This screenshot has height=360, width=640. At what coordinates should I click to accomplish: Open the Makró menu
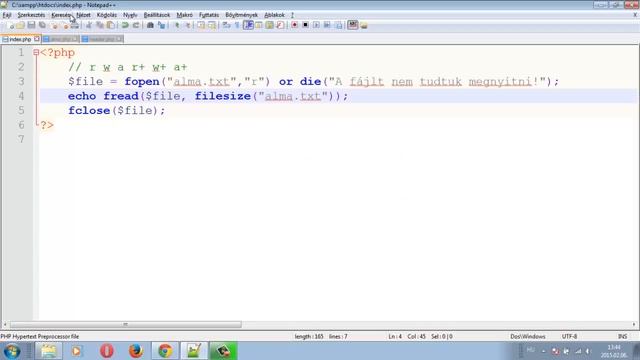(184, 15)
